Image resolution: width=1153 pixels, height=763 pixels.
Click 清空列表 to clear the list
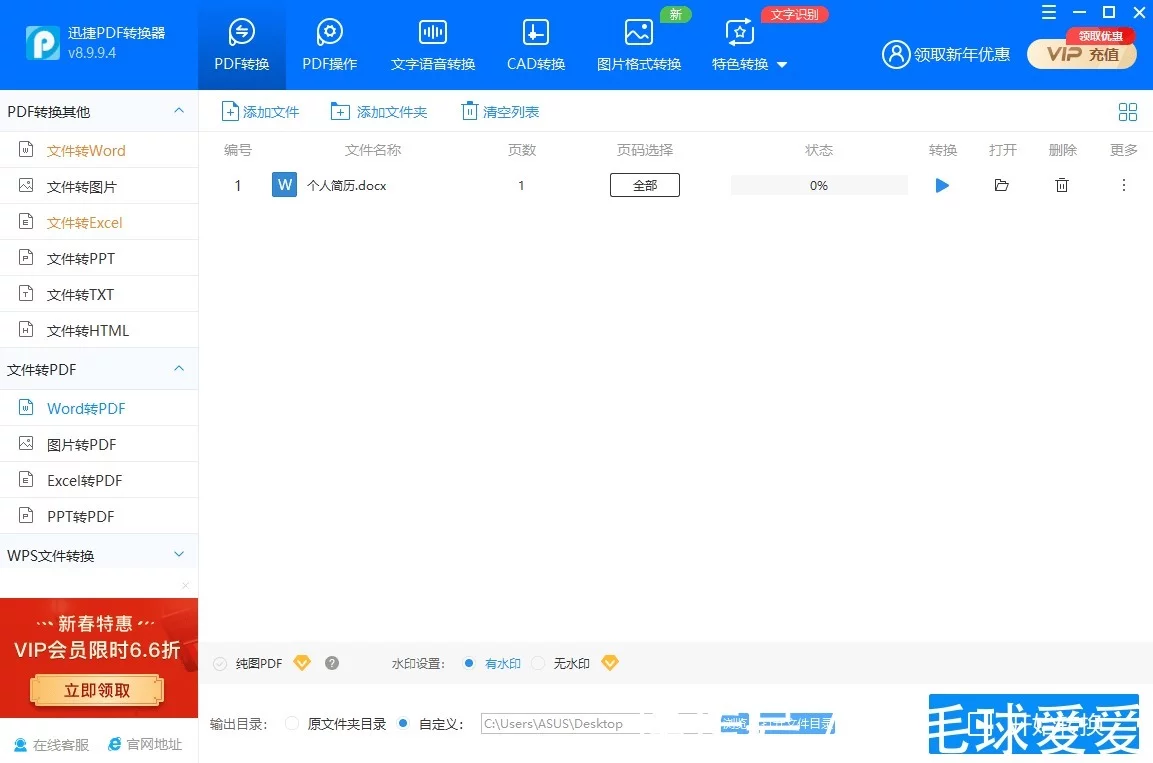coord(500,112)
